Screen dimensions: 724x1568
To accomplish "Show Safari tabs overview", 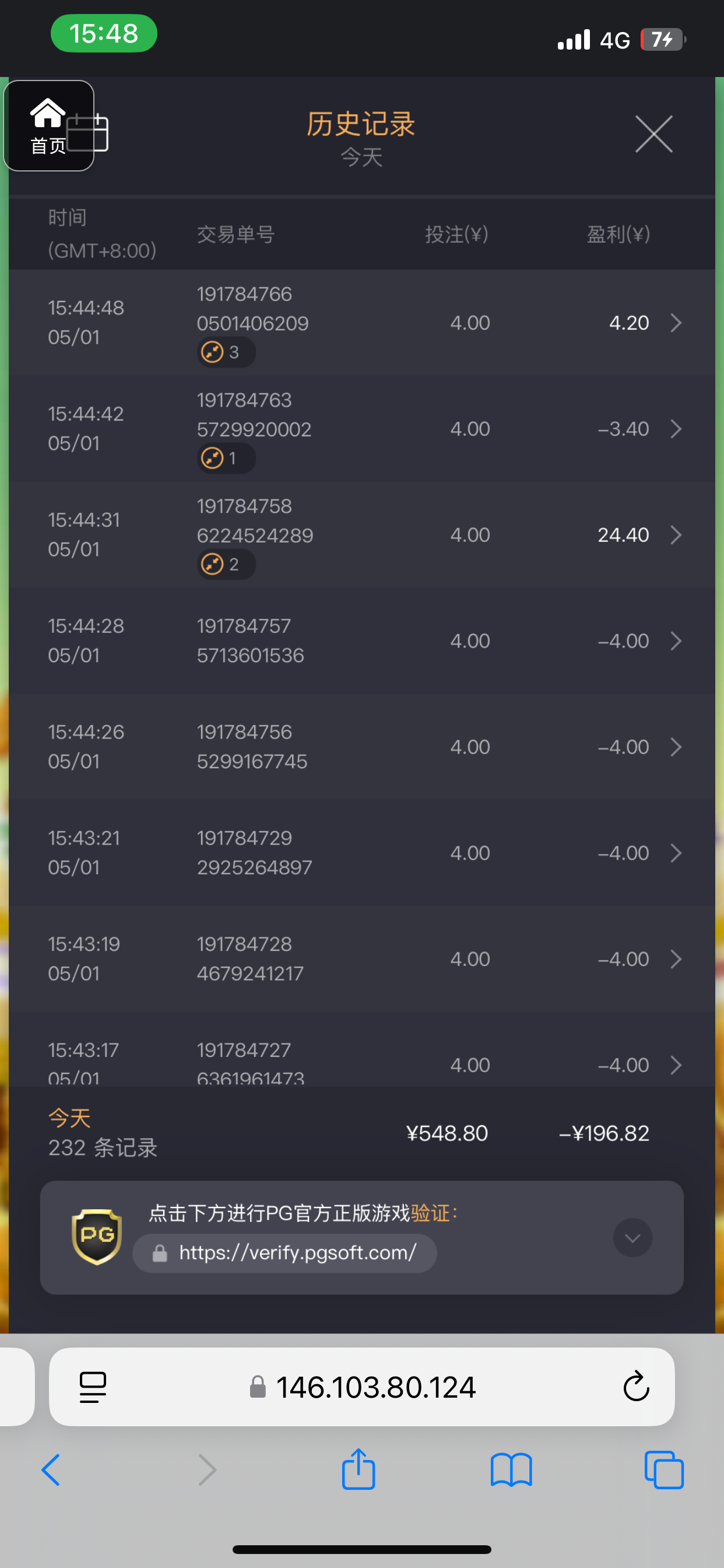I will coord(663,1470).
